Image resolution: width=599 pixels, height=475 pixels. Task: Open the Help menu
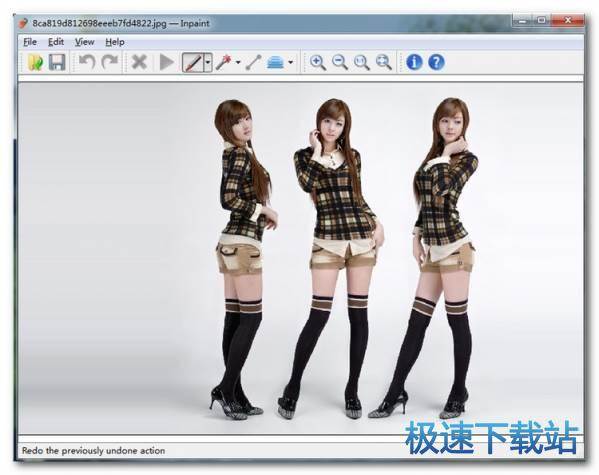tap(115, 42)
